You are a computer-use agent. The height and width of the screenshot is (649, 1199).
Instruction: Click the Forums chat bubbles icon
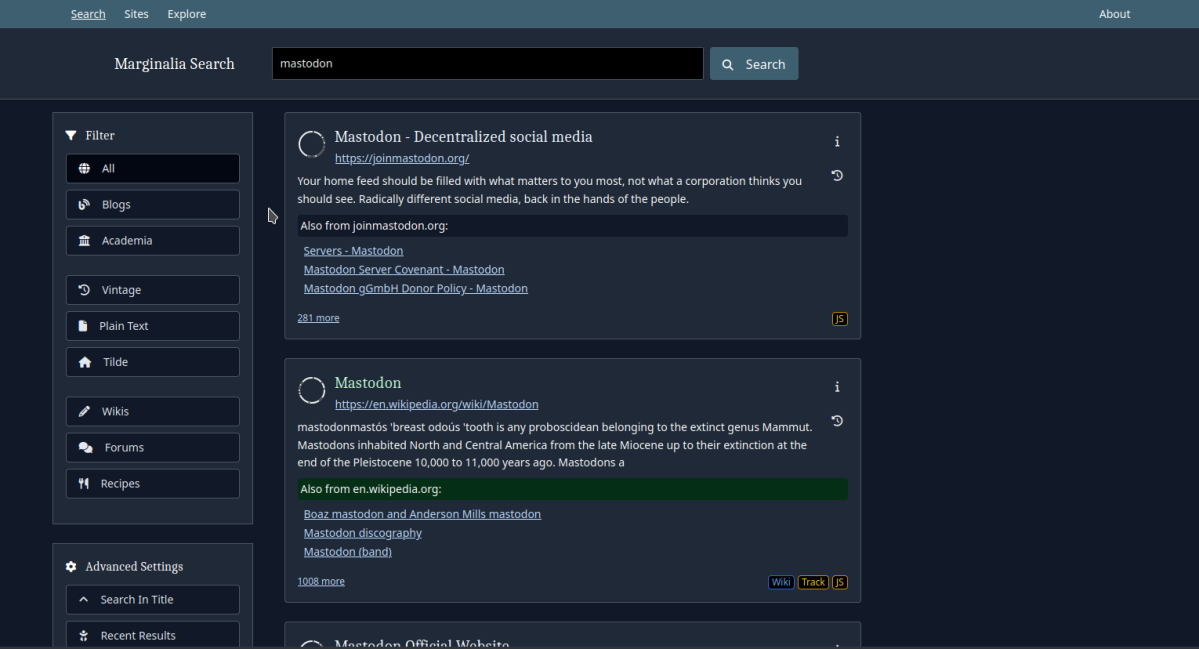(86, 447)
